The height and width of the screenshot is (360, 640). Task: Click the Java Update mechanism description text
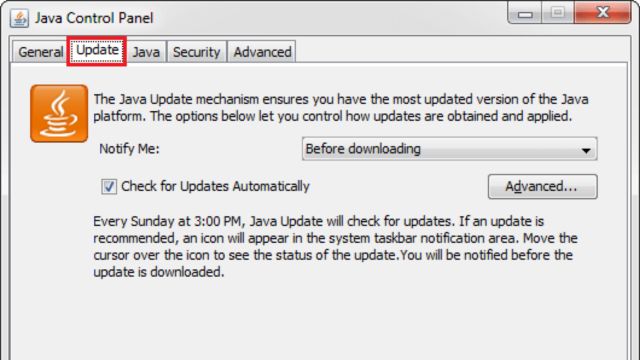pyautogui.click(x=341, y=108)
